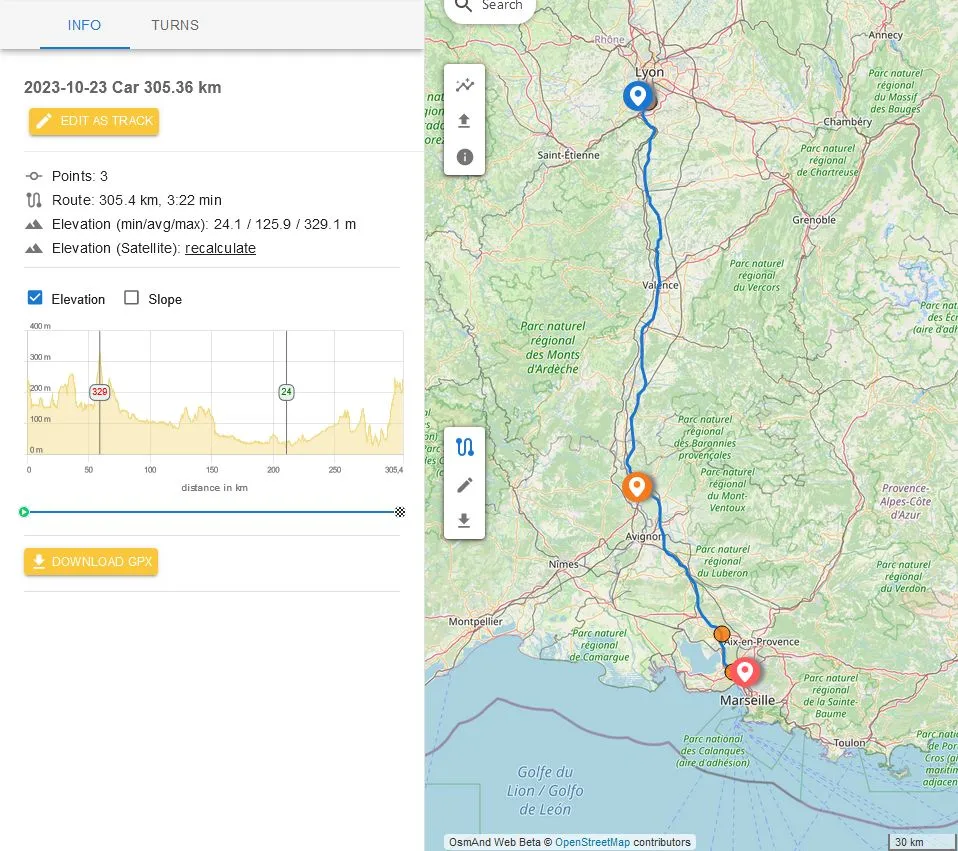Click the map search magnifier icon
The image size is (958, 851).
pos(463,6)
